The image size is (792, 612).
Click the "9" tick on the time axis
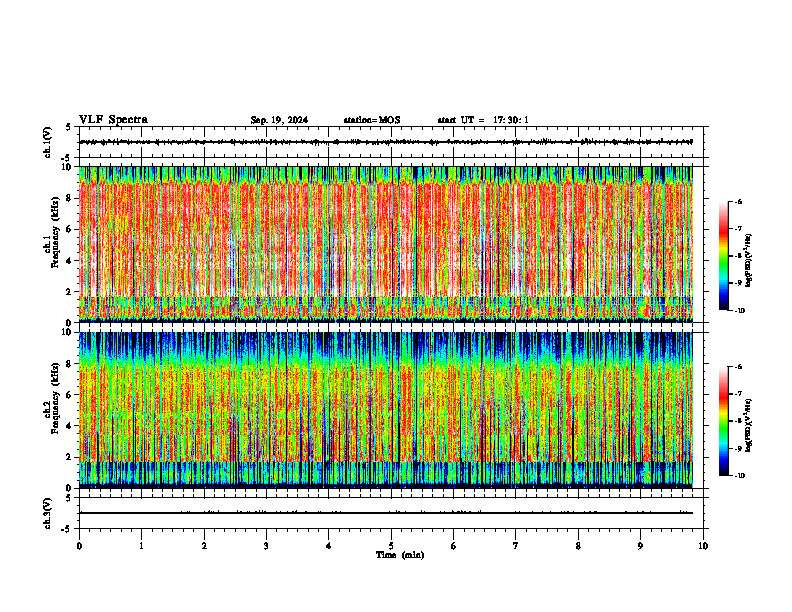click(640, 546)
